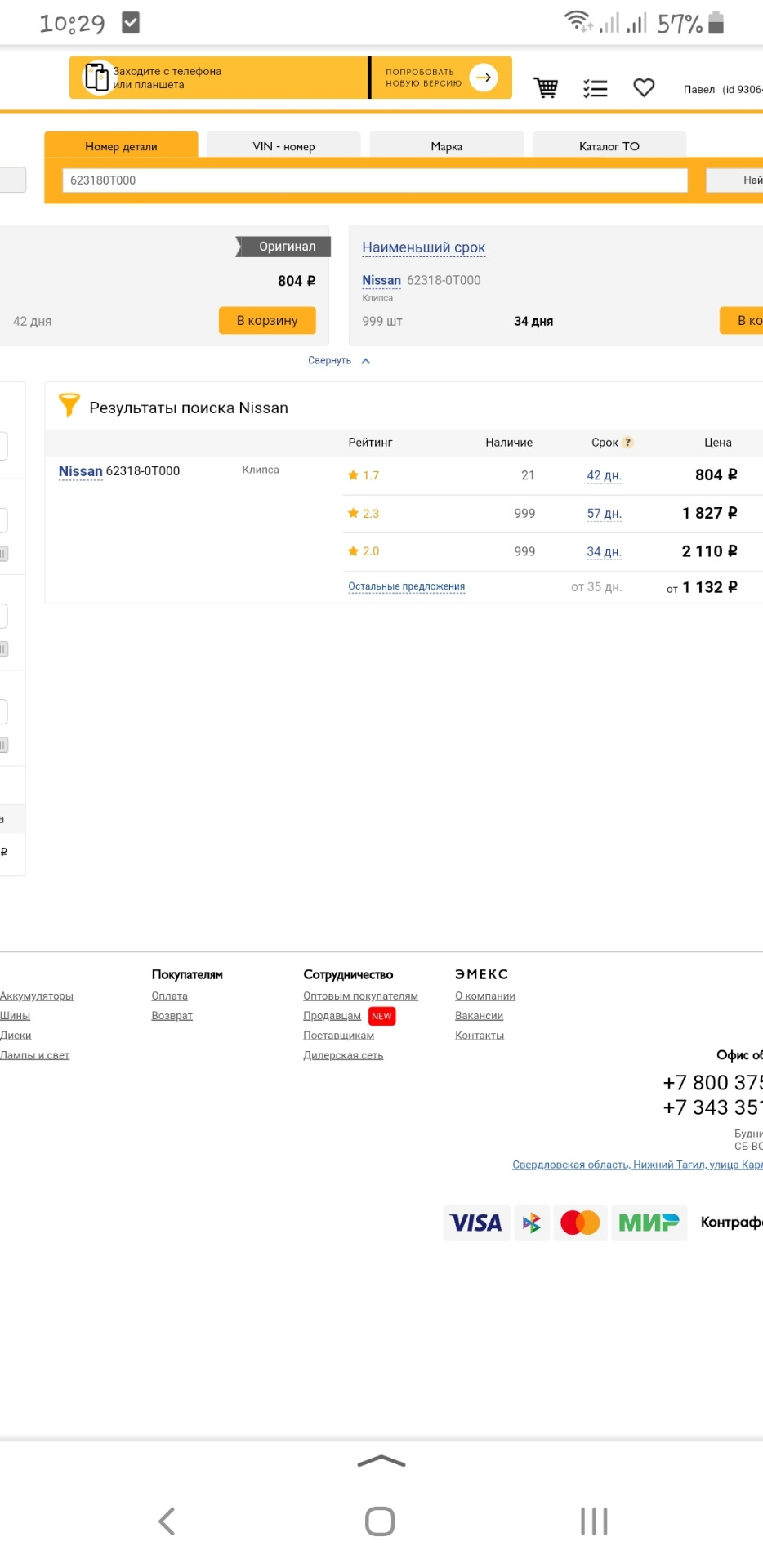Click the funnel filter icon

pos(69,405)
